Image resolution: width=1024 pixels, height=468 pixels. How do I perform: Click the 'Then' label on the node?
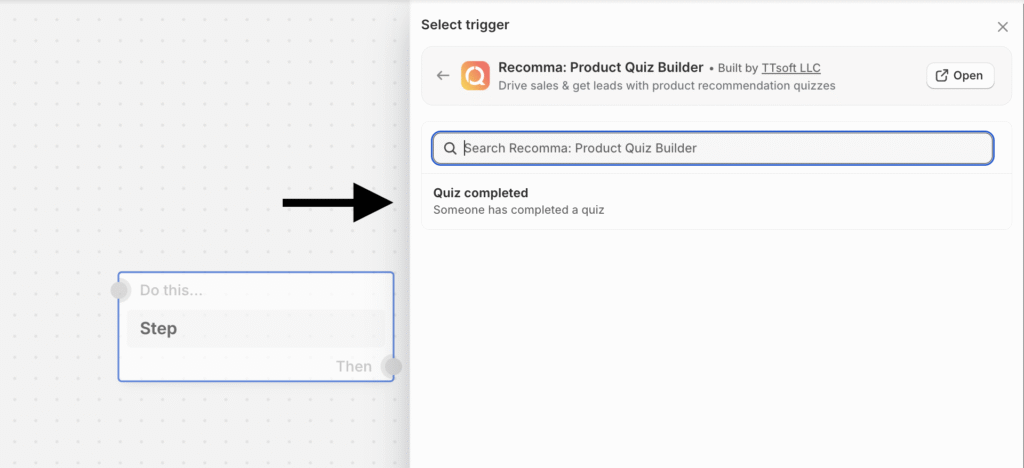tap(354, 367)
